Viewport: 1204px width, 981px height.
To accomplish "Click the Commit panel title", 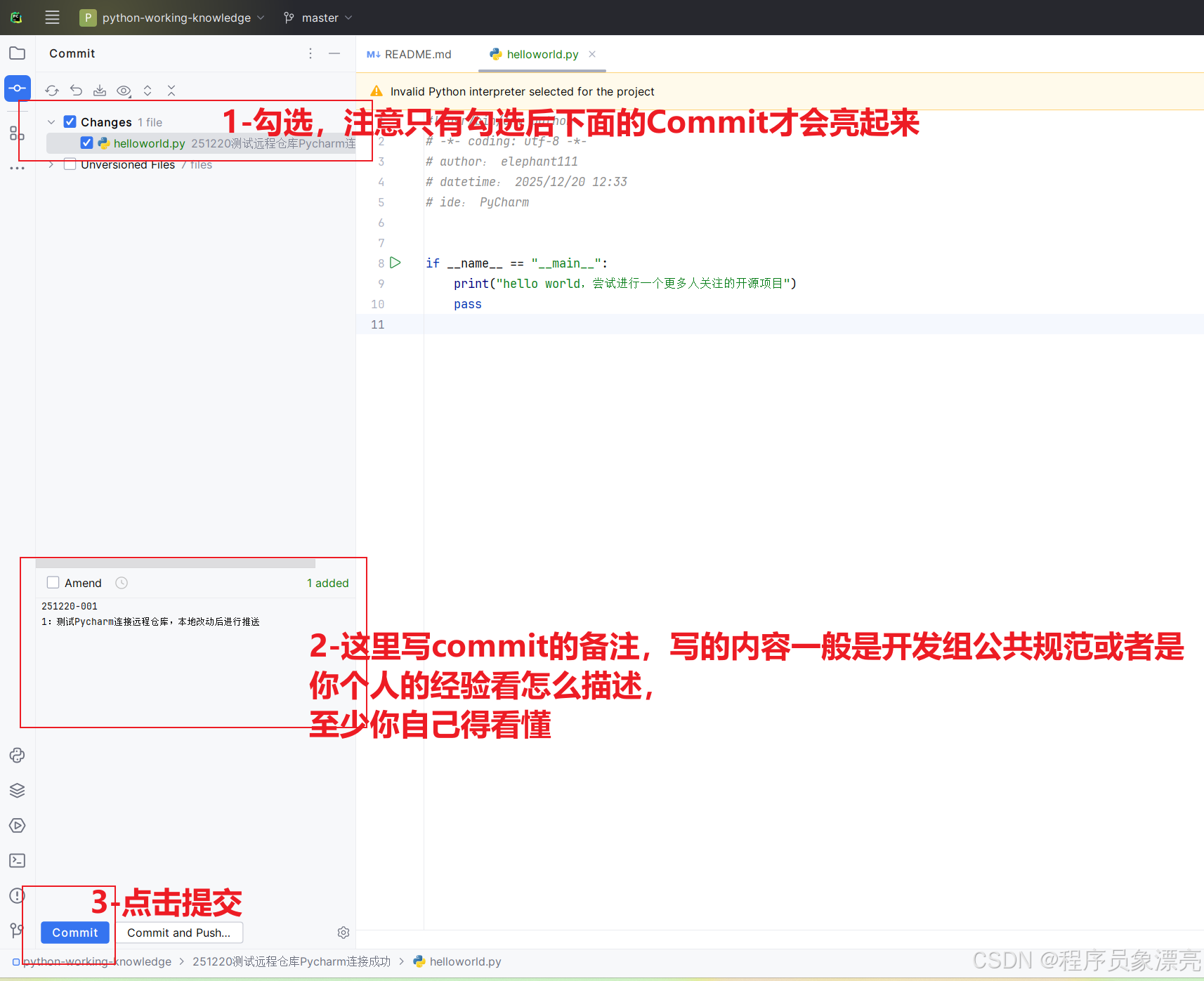I will click(72, 53).
